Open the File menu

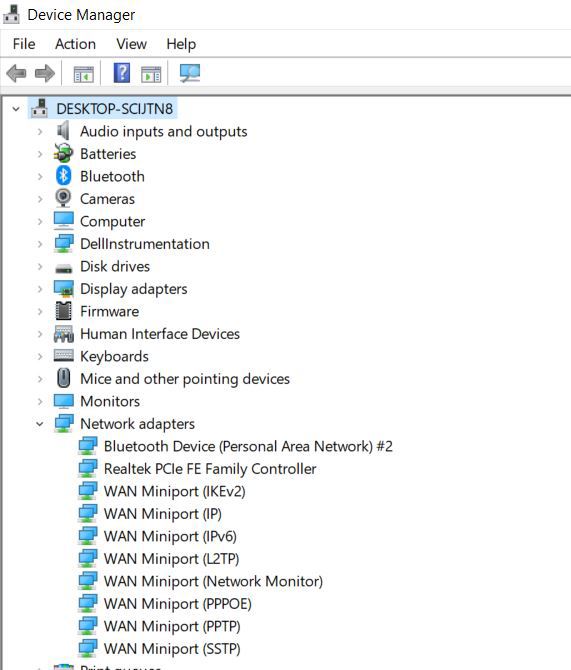point(24,44)
